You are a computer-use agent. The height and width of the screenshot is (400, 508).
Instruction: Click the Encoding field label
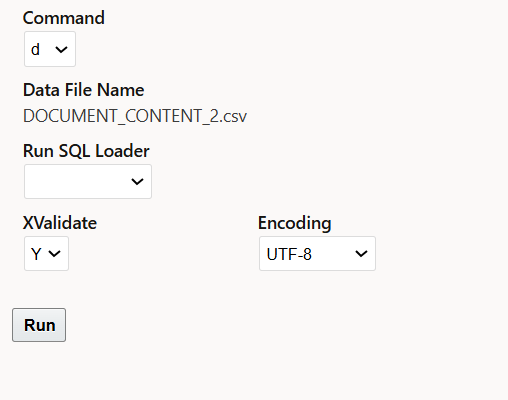295,223
